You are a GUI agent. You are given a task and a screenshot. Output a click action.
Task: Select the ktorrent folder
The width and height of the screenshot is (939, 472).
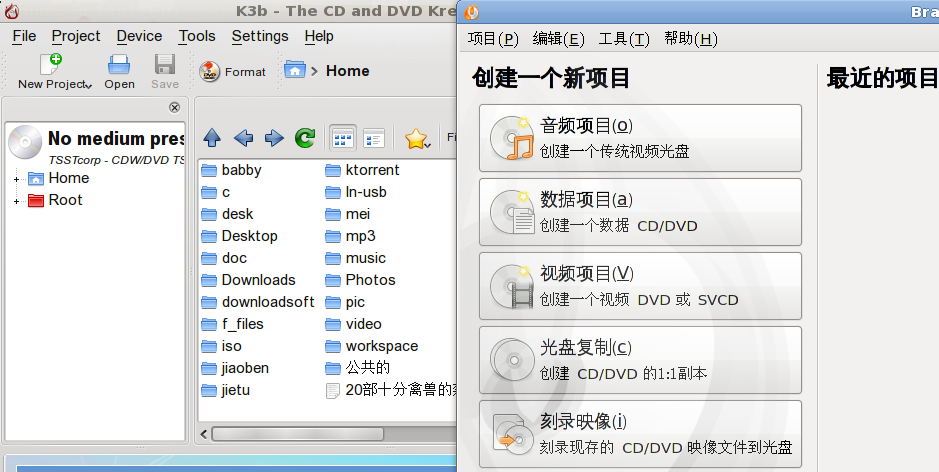click(x=362, y=170)
